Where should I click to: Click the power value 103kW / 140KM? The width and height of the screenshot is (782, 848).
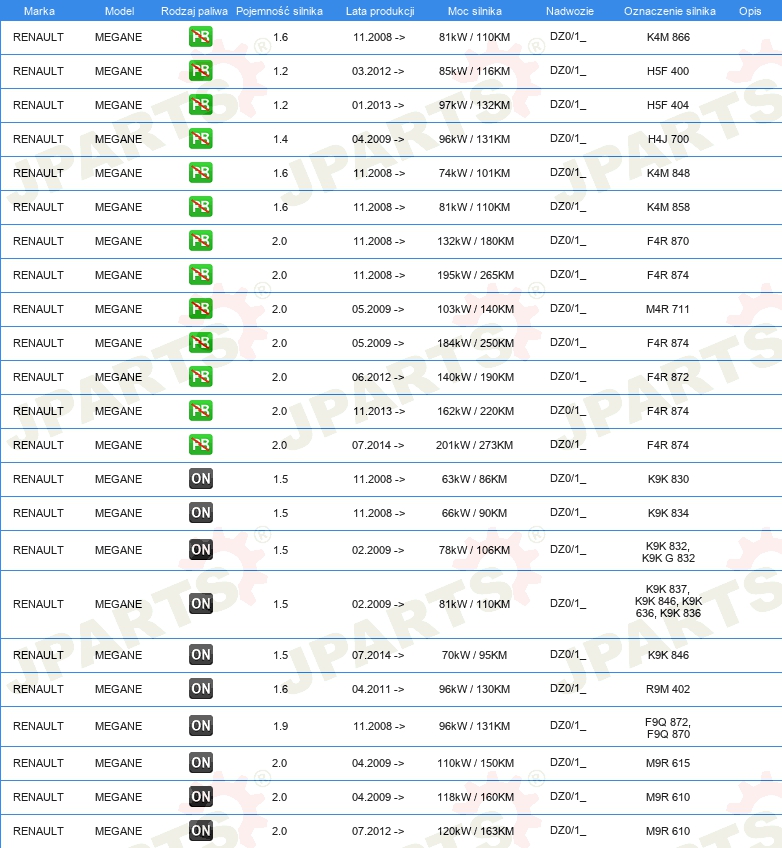tap(475, 309)
